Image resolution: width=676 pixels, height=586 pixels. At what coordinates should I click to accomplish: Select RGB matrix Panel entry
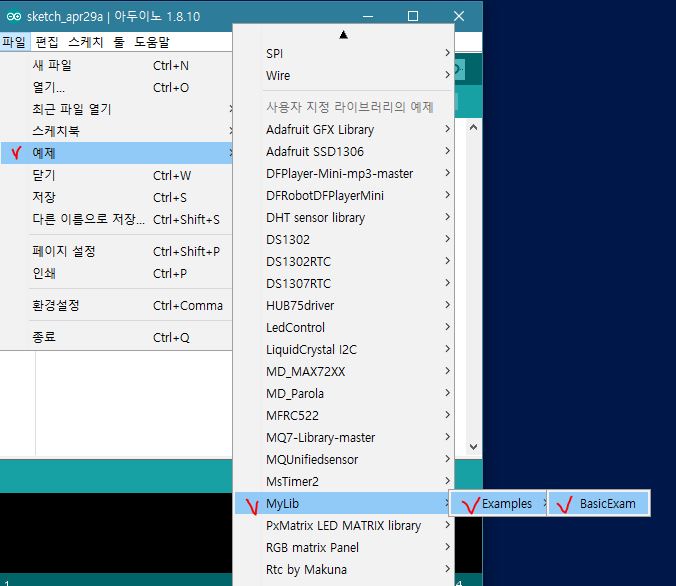[x=344, y=547]
